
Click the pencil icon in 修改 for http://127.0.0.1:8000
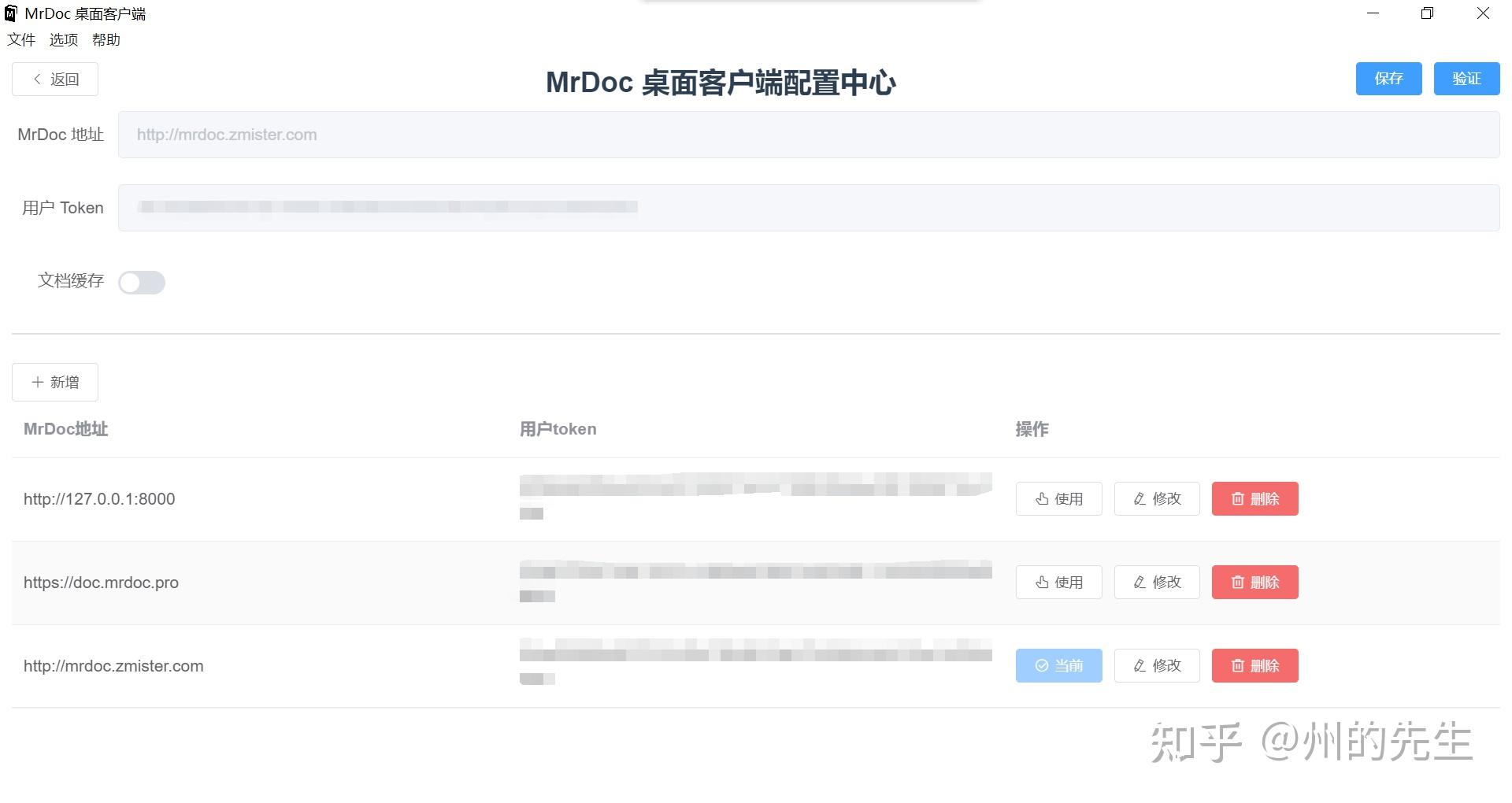click(x=1139, y=498)
